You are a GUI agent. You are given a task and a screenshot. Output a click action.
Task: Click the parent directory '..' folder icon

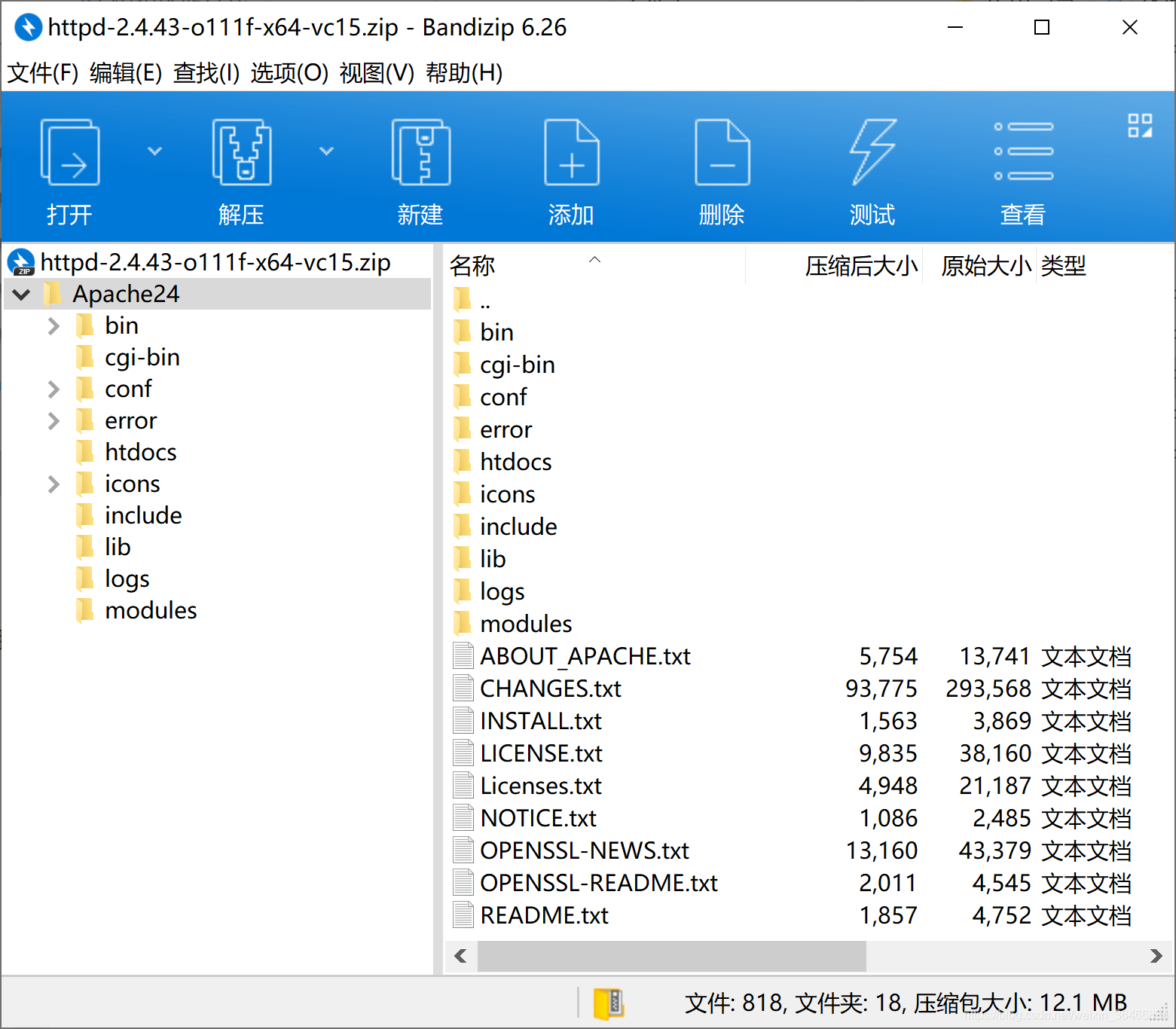pos(463,299)
